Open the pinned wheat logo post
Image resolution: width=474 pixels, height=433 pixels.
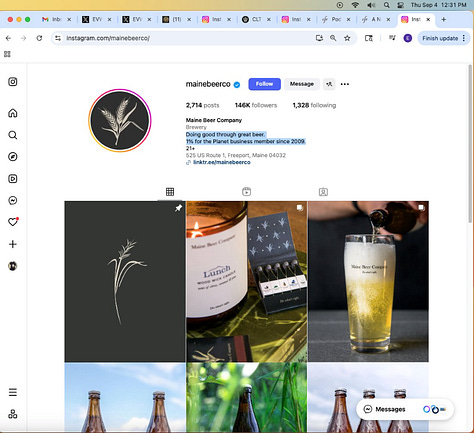pos(125,281)
